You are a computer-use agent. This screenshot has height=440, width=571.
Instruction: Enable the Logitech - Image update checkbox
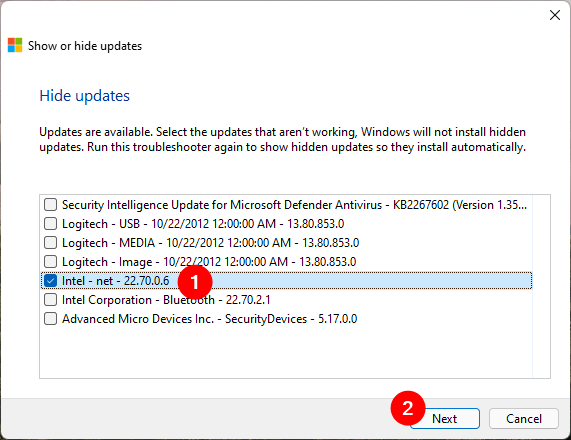[x=50, y=262]
